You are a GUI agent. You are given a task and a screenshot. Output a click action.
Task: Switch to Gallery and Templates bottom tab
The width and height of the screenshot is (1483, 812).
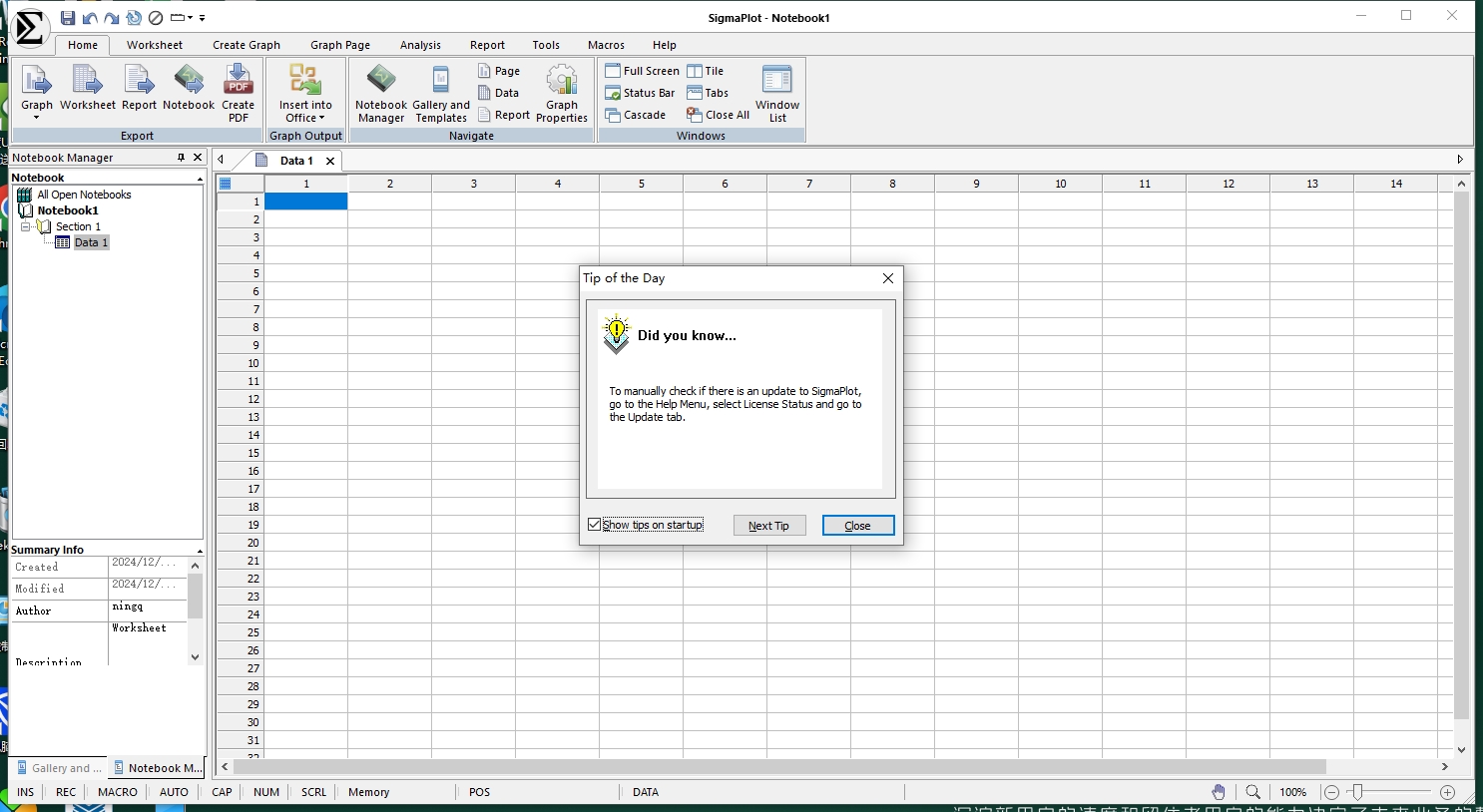[60, 768]
